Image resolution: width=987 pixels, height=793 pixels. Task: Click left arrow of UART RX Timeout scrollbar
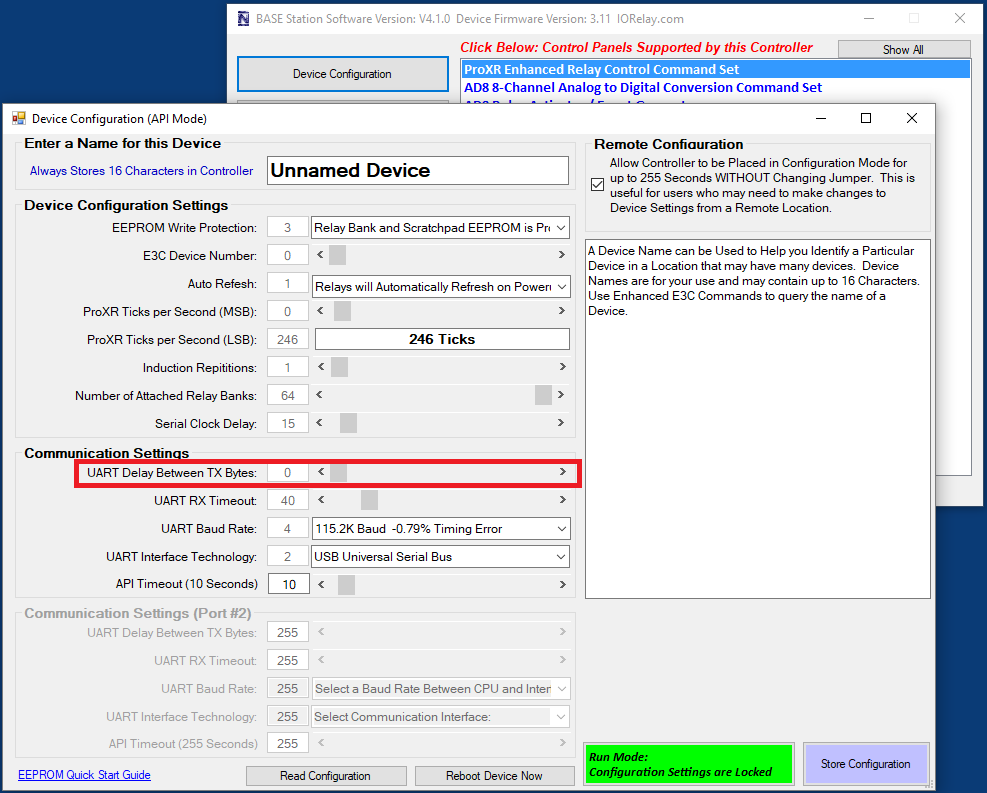(322, 500)
